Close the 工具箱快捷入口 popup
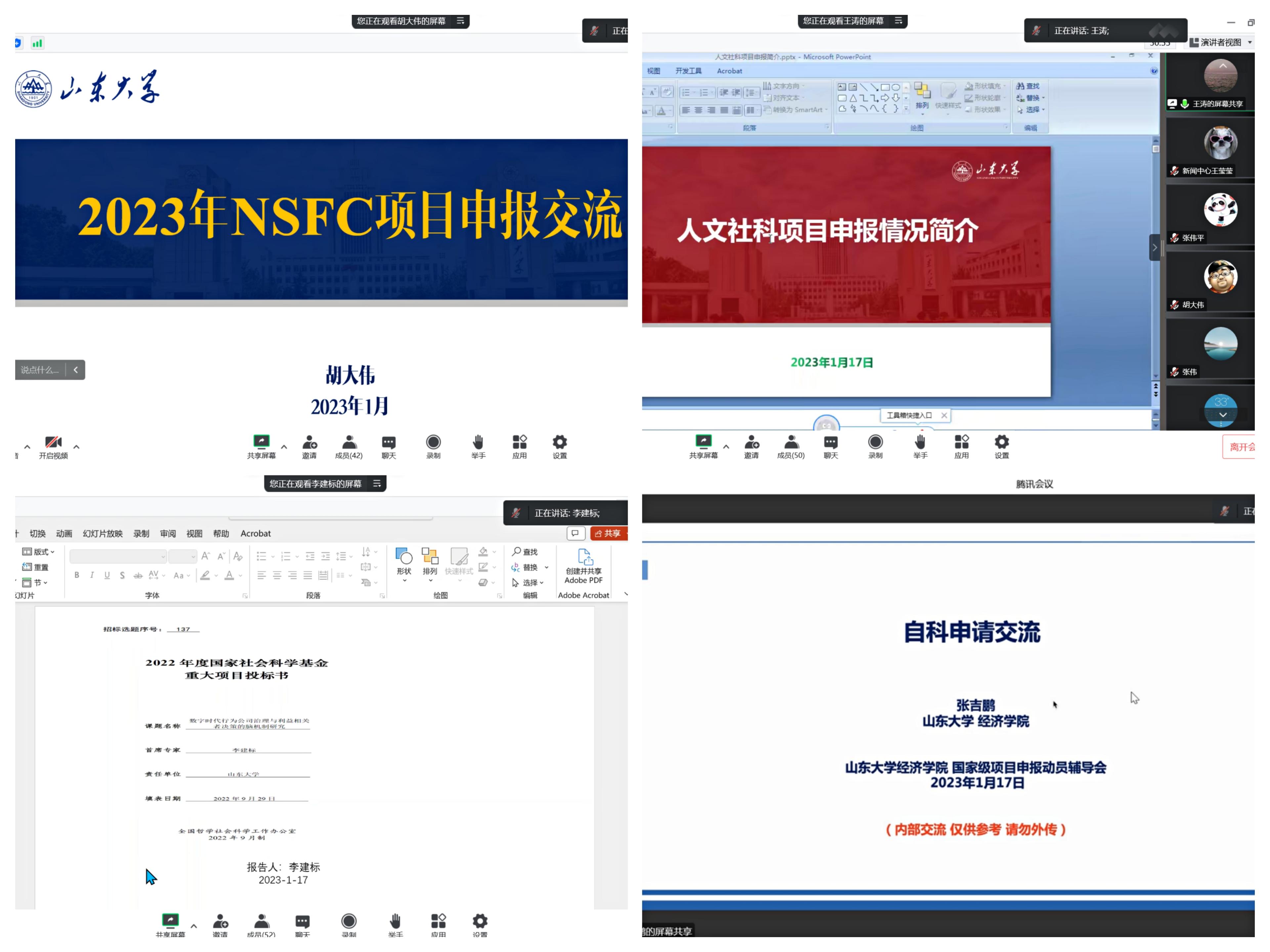The height and width of the screenshot is (952, 1270). tap(944, 416)
